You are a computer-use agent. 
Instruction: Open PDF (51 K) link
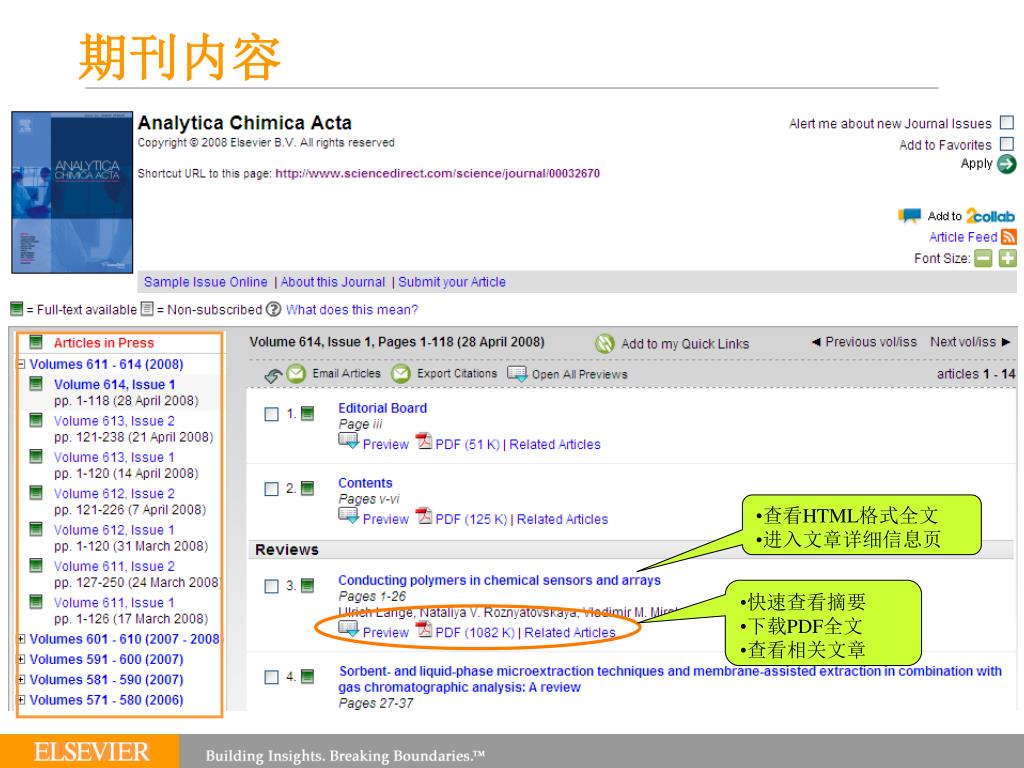pyautogui.click(x=468, y=444)
